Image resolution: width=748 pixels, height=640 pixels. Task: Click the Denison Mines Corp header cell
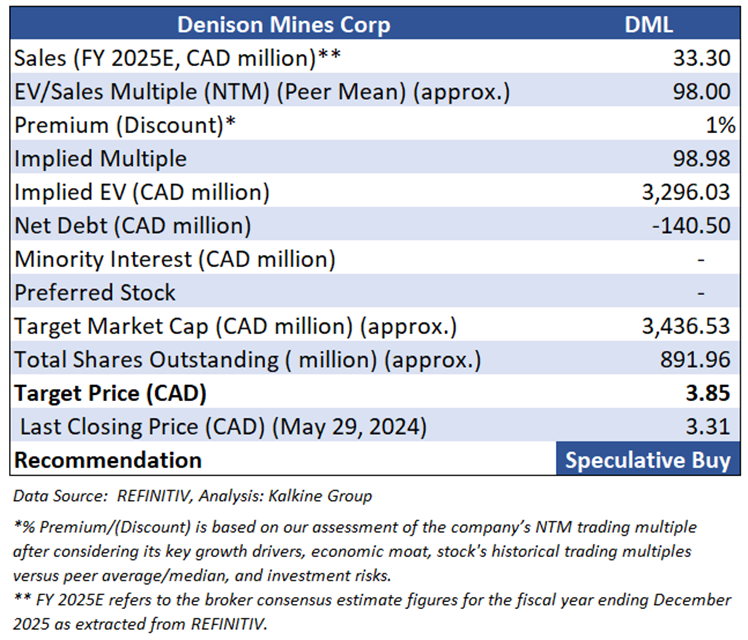point(281,24)
